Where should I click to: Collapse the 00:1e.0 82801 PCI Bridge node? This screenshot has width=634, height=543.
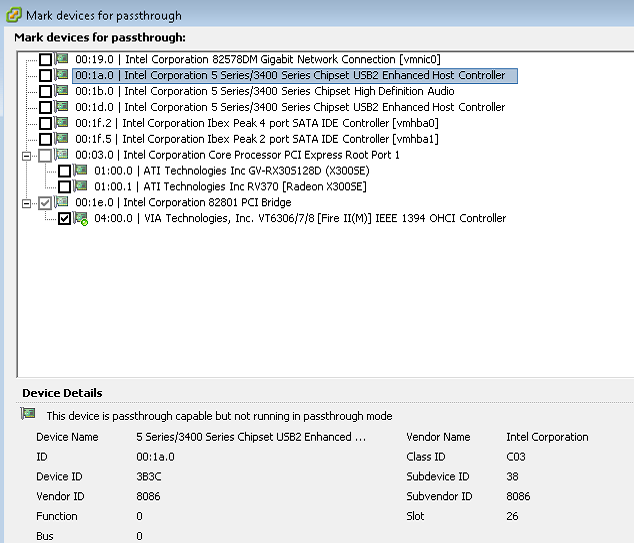(27, 203)
